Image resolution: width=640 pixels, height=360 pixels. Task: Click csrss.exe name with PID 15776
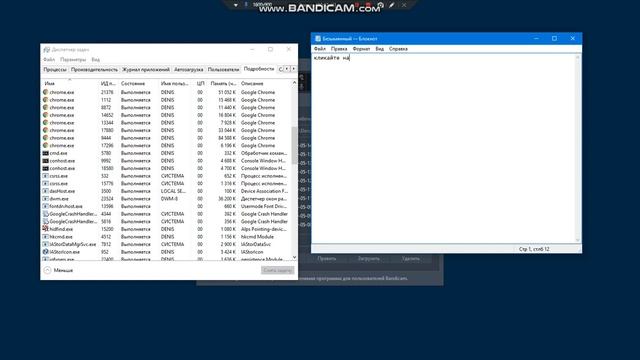[59, 184]
